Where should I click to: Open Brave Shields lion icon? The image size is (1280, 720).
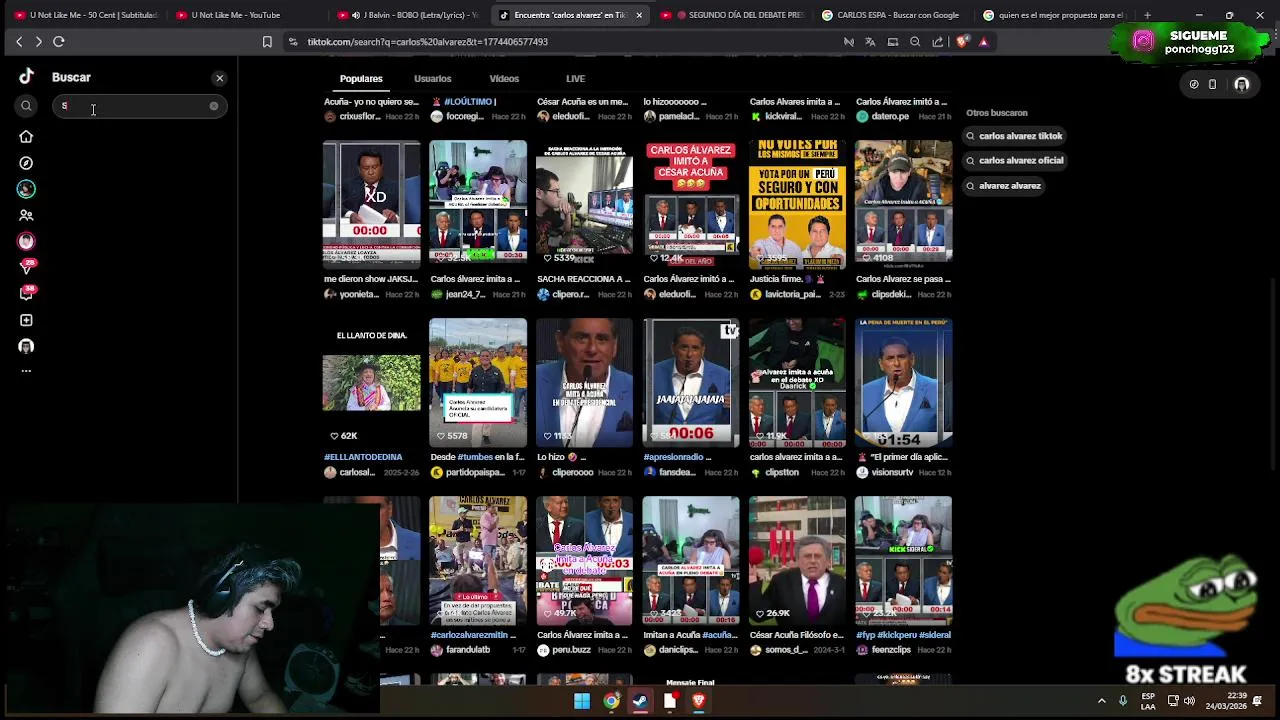pos(963,42)
